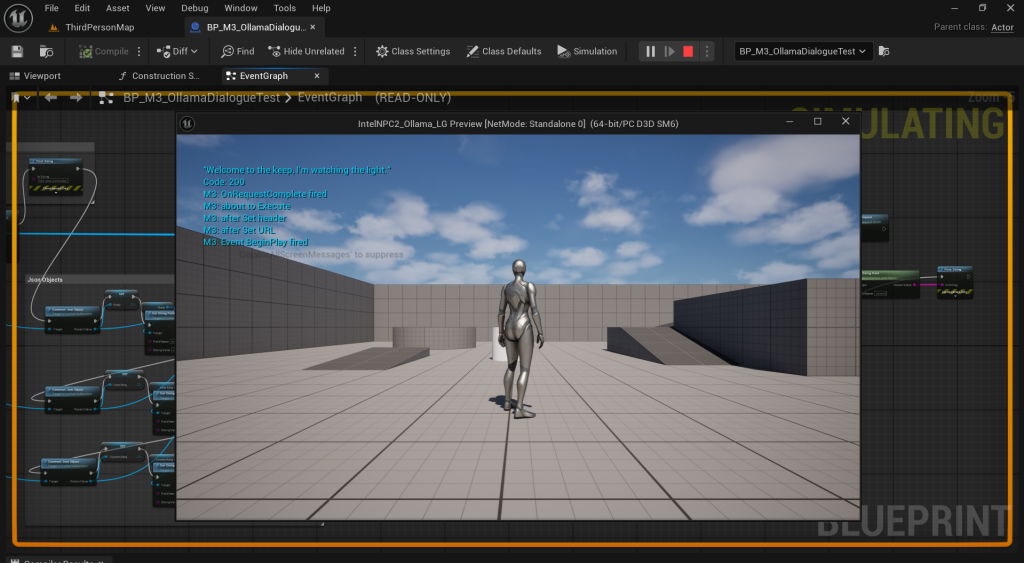Open Compile options three-dot menu

point(139,52)
